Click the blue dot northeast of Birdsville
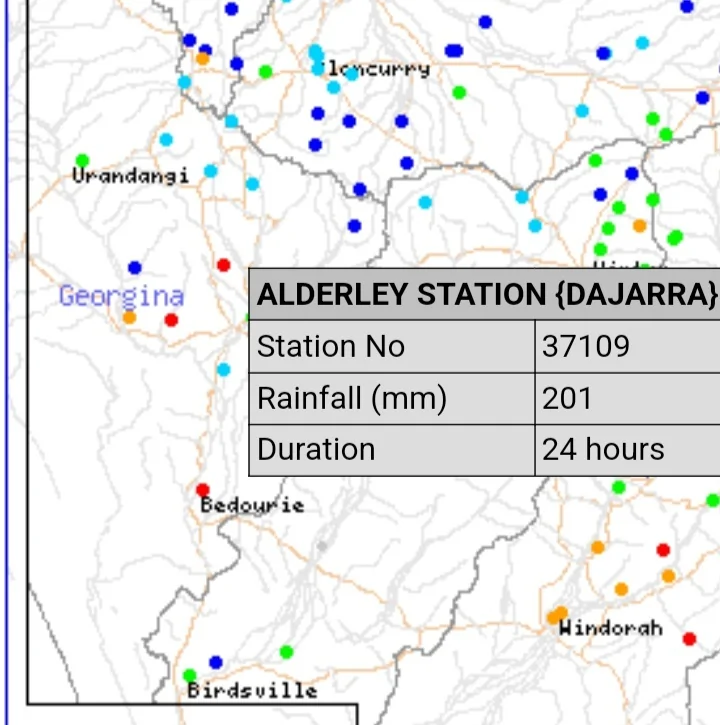The height and width of the screenshot is (725, 720). [x=215, y=662]
